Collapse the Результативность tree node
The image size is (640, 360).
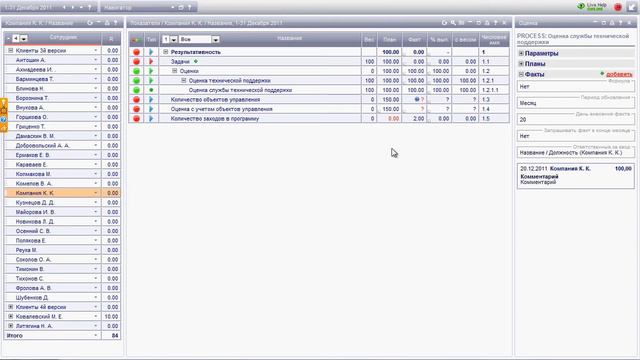click(x=166, y=52)
